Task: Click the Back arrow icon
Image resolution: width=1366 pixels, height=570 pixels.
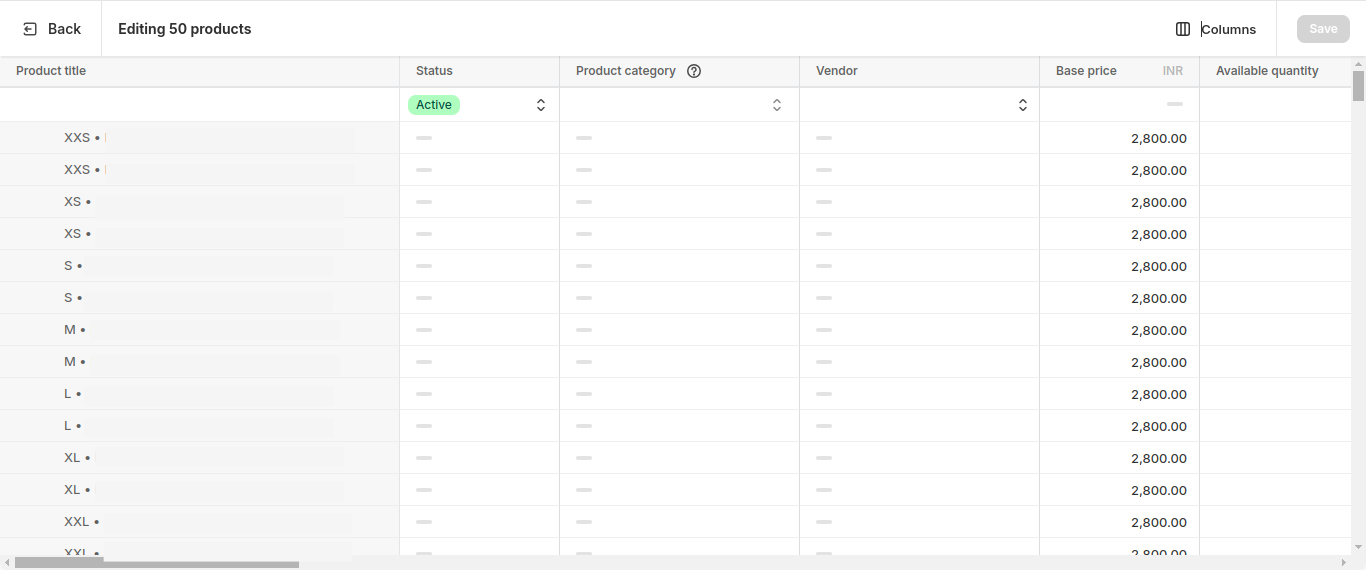Action: pyautogui.click(x=30, y=29)
